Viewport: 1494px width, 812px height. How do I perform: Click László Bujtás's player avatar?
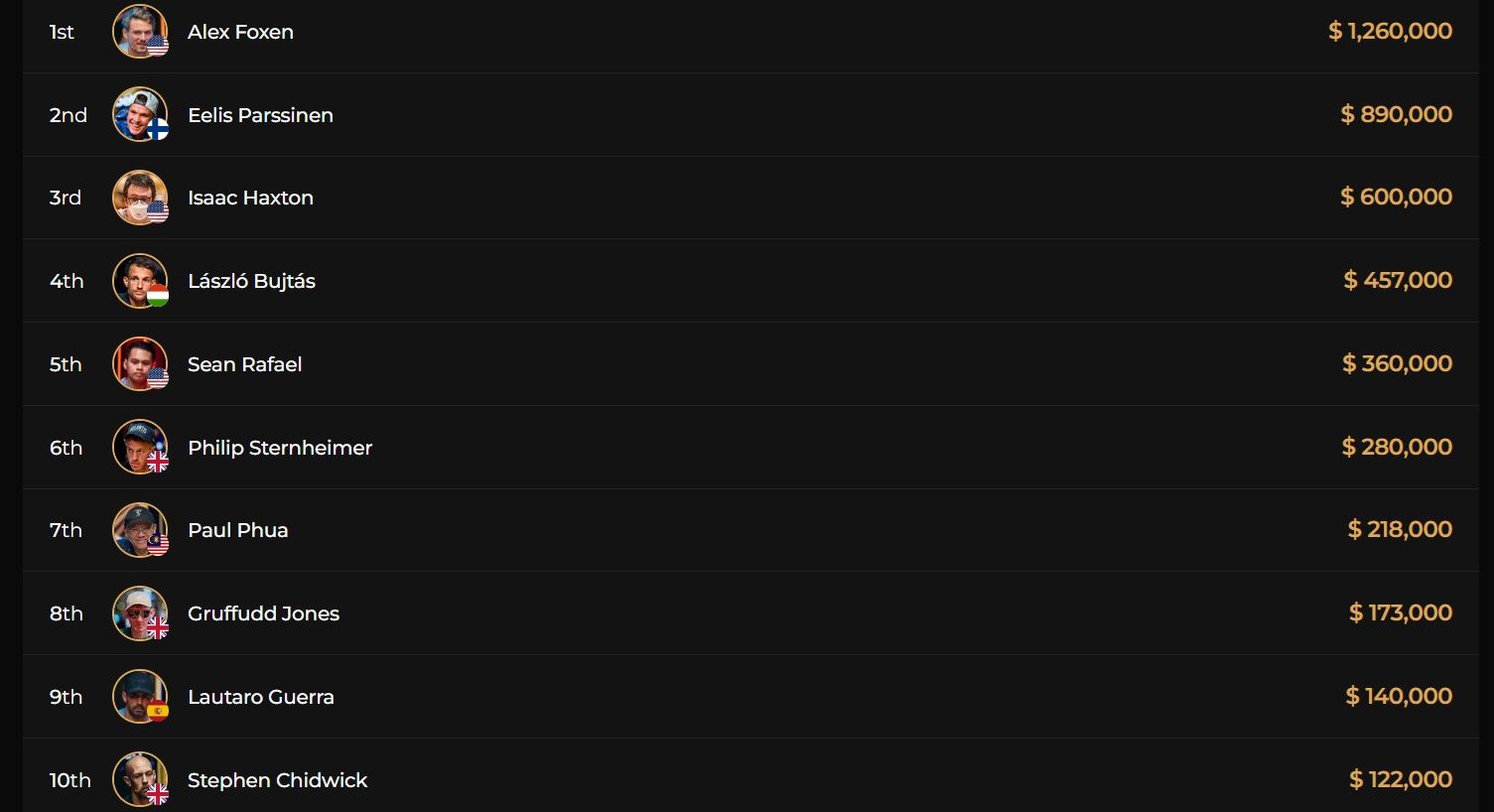tap(139, 281)
